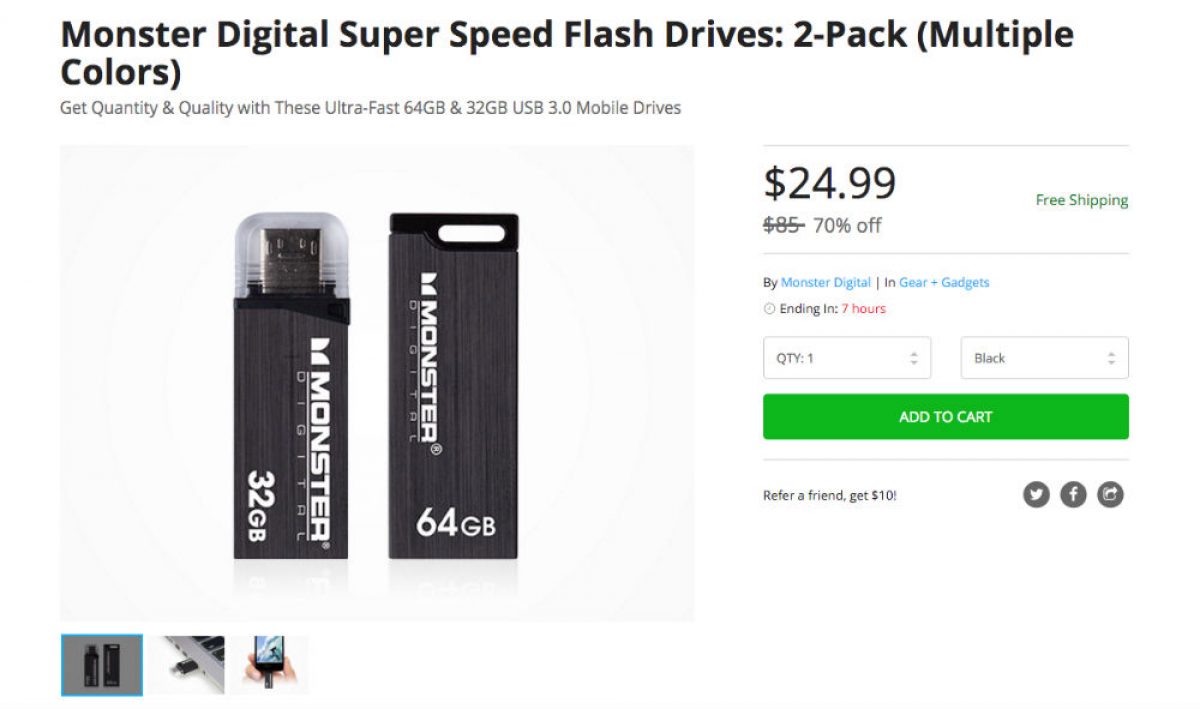Click the clock icon beside Ending In
The image size is (1200, 709).
coord(768,309)
